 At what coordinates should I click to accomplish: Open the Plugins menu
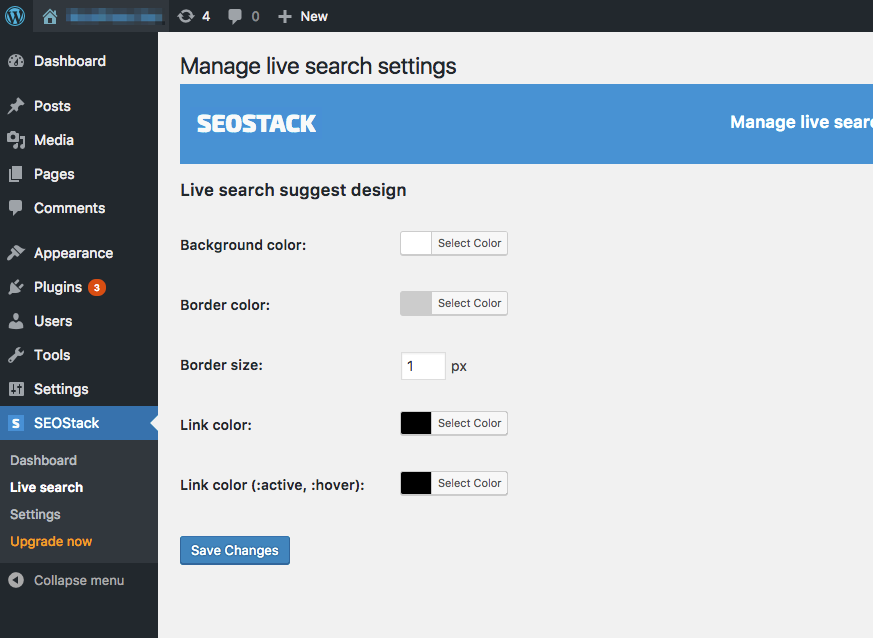tap(58, 287)
